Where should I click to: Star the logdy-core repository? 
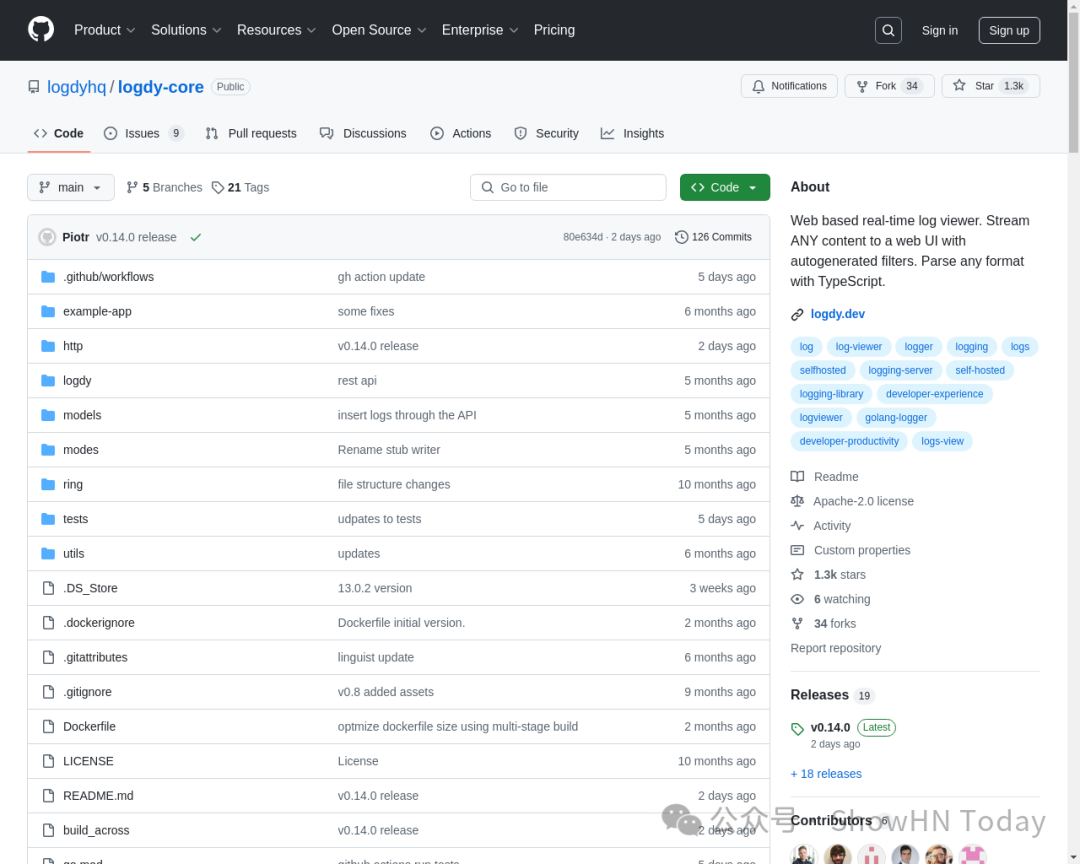[x=990, y=86]
